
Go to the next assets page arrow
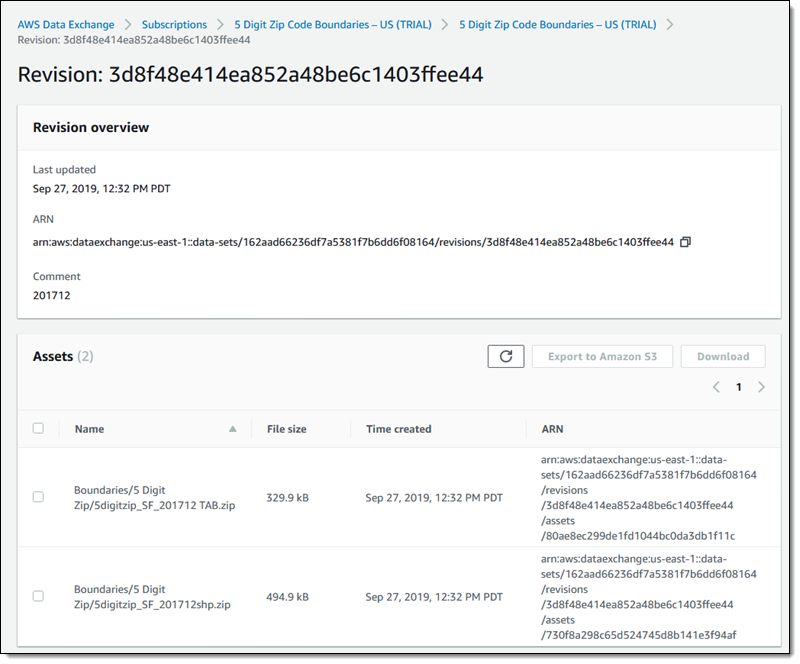[762, 387]
